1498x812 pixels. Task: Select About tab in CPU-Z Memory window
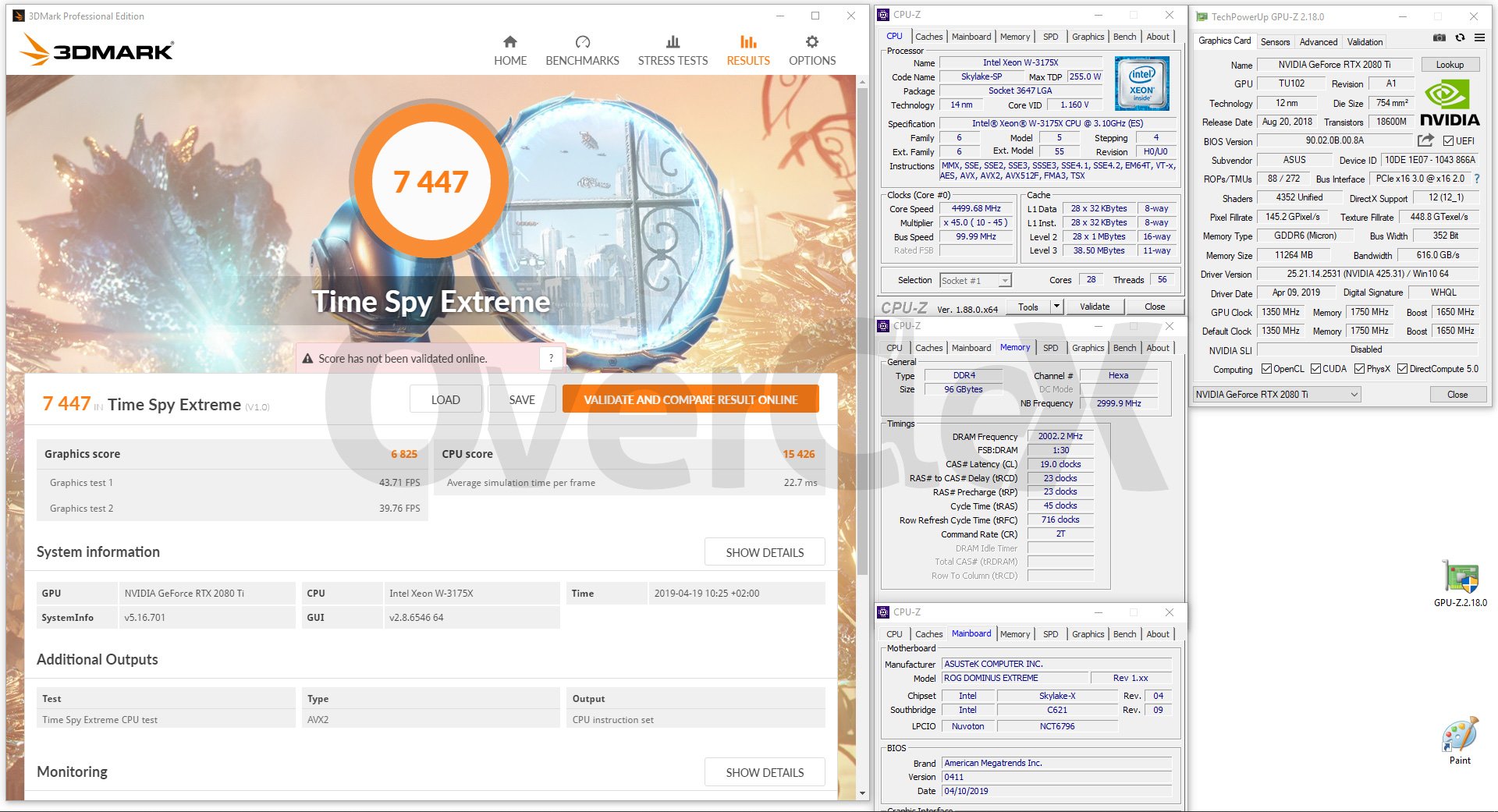pyautogui.click(x=1157, y=348)
